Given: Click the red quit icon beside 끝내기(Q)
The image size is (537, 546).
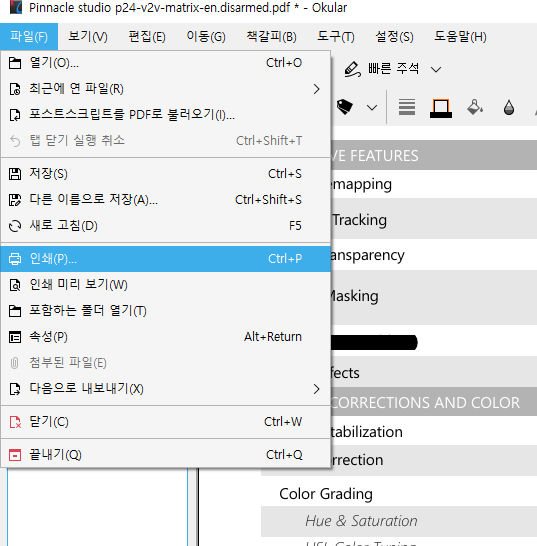Looking at the screenshot, I should point(15,455).
